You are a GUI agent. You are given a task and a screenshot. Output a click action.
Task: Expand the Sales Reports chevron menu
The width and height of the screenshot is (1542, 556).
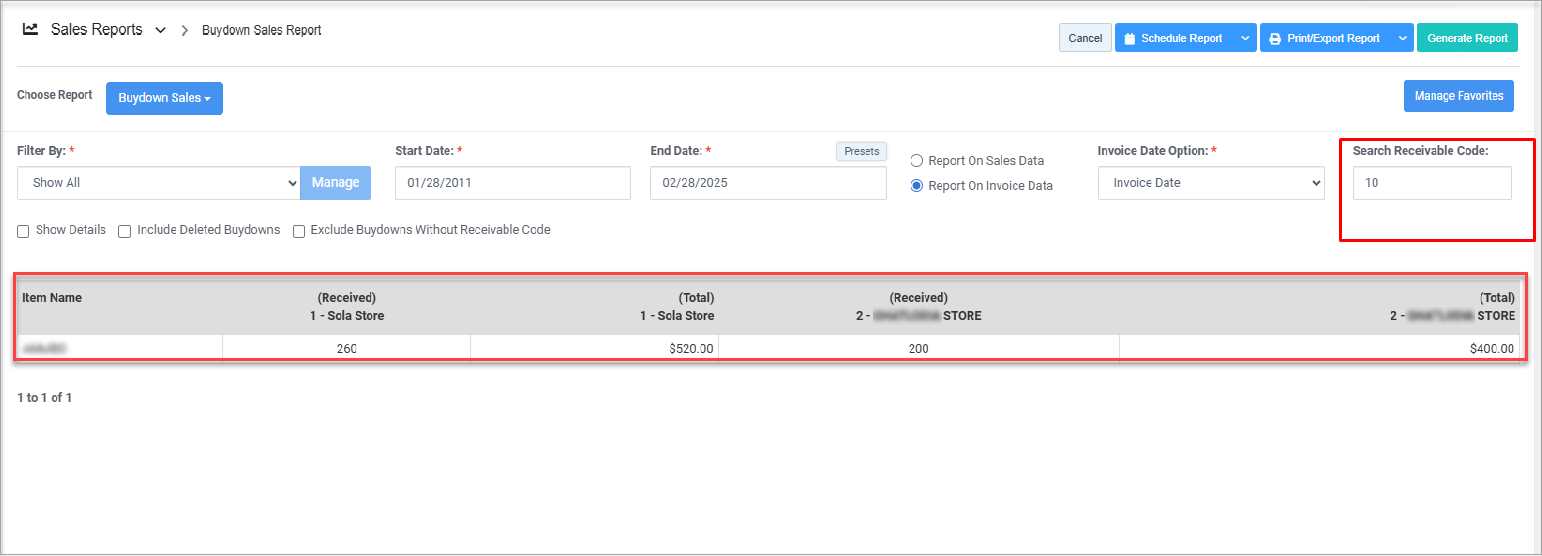point(160,31)
